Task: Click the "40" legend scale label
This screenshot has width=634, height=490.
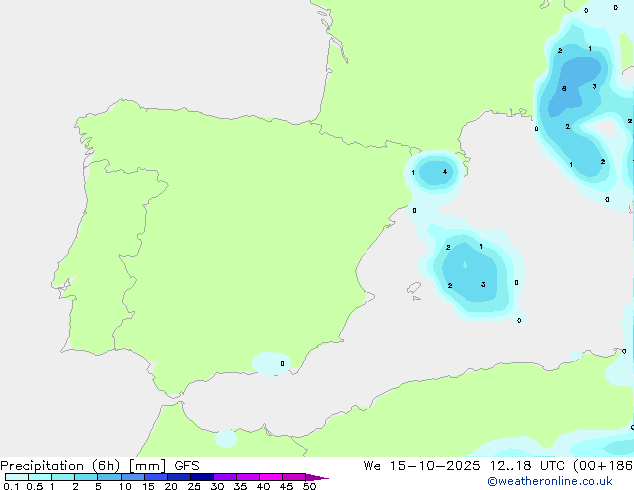Action: (263, 486)
